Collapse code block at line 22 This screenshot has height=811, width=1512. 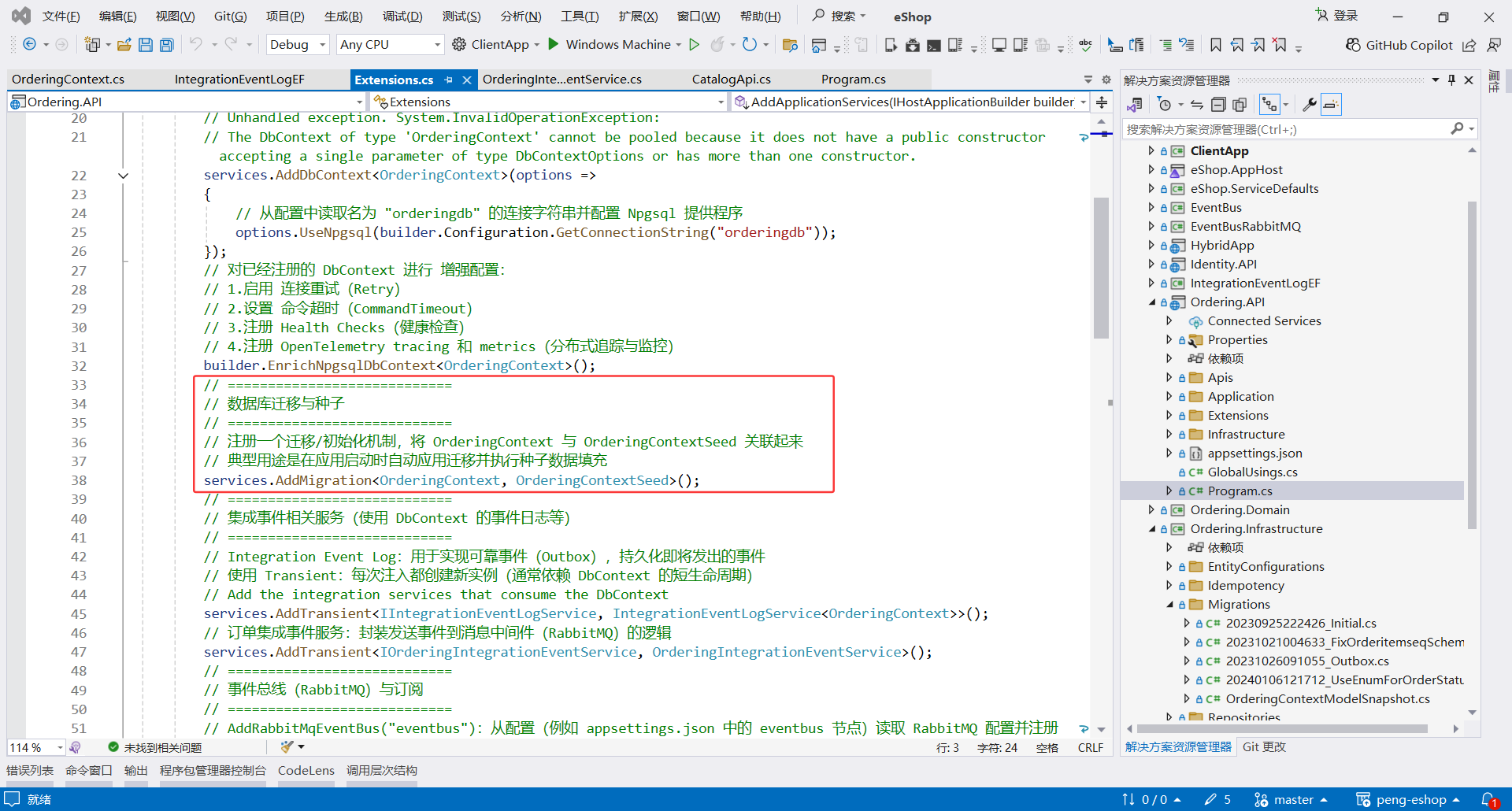click(x=123, y=176)
